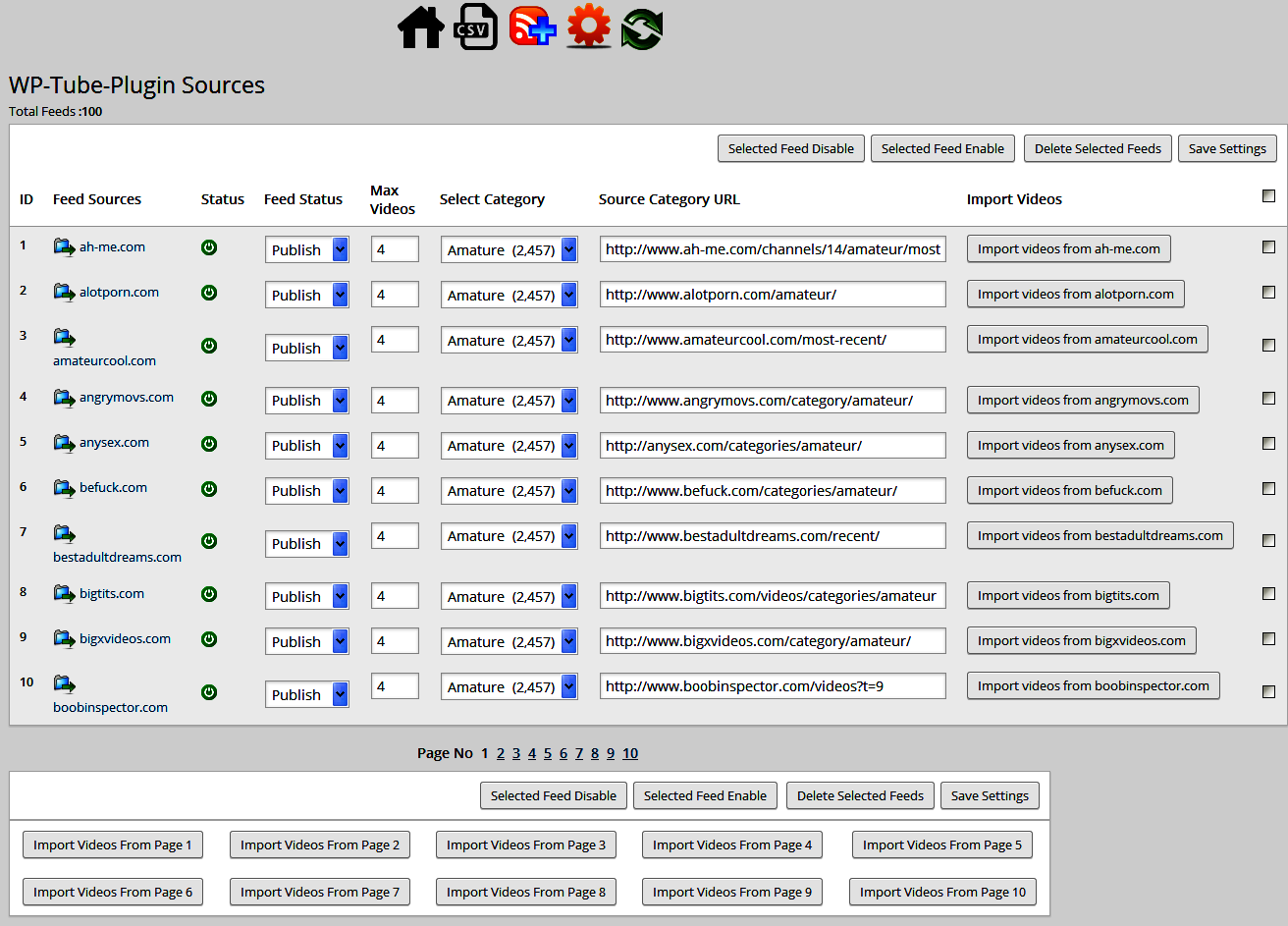Toggle green power status icon for amateurcool.com

(209, 346)
